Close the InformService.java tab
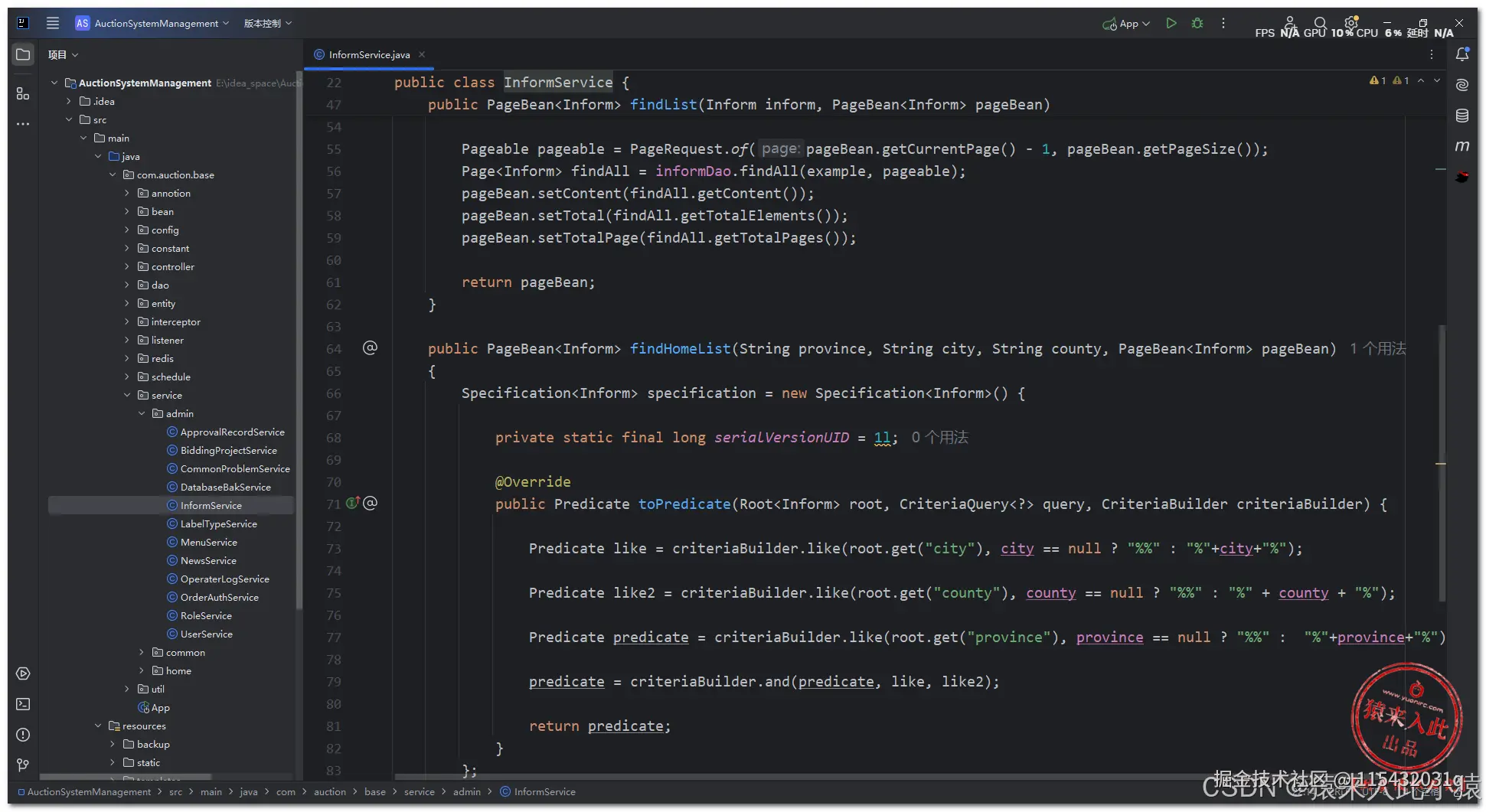 422,54
